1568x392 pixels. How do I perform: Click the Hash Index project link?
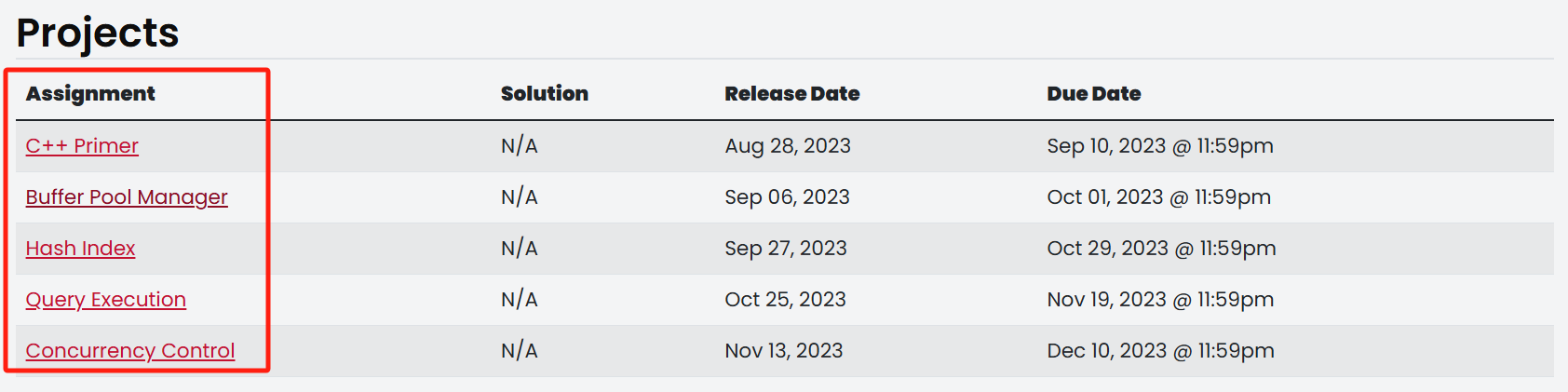click(x=81, y=249)
